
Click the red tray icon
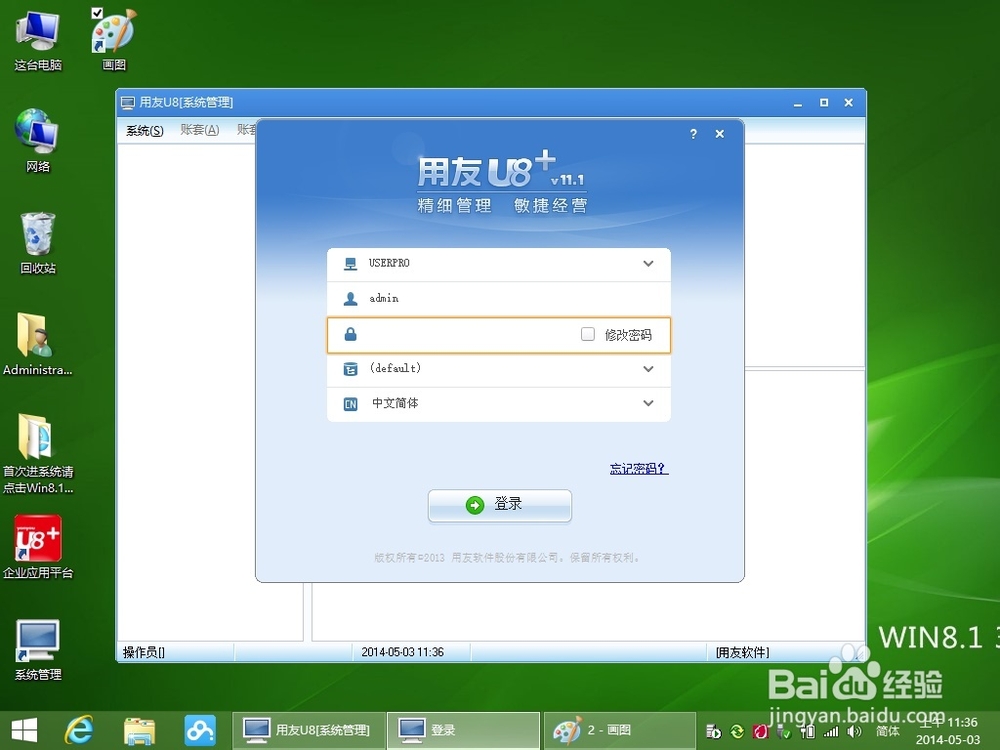[760, 732]
